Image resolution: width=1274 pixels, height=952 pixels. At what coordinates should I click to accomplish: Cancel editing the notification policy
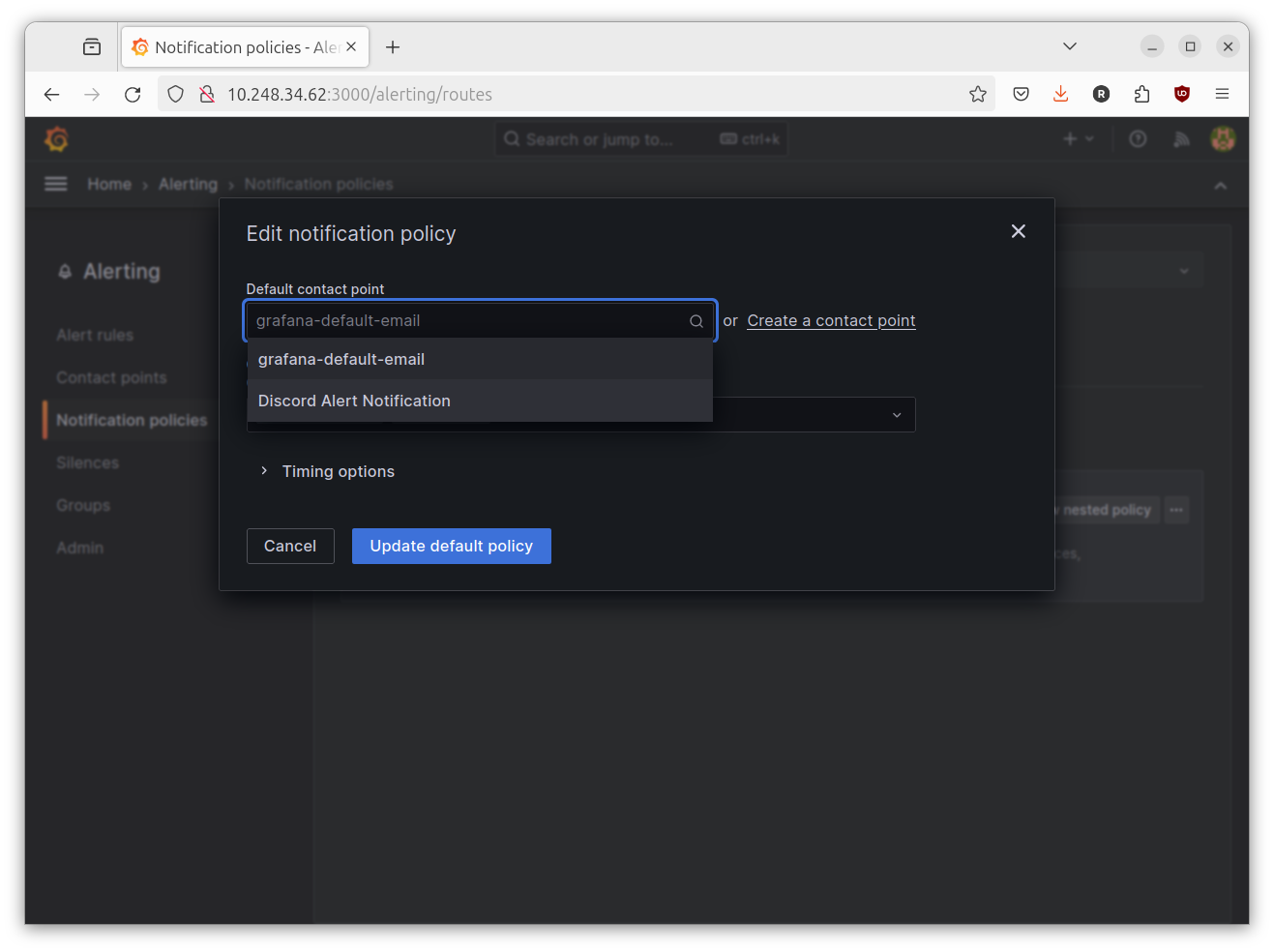(x=290, y=546)
